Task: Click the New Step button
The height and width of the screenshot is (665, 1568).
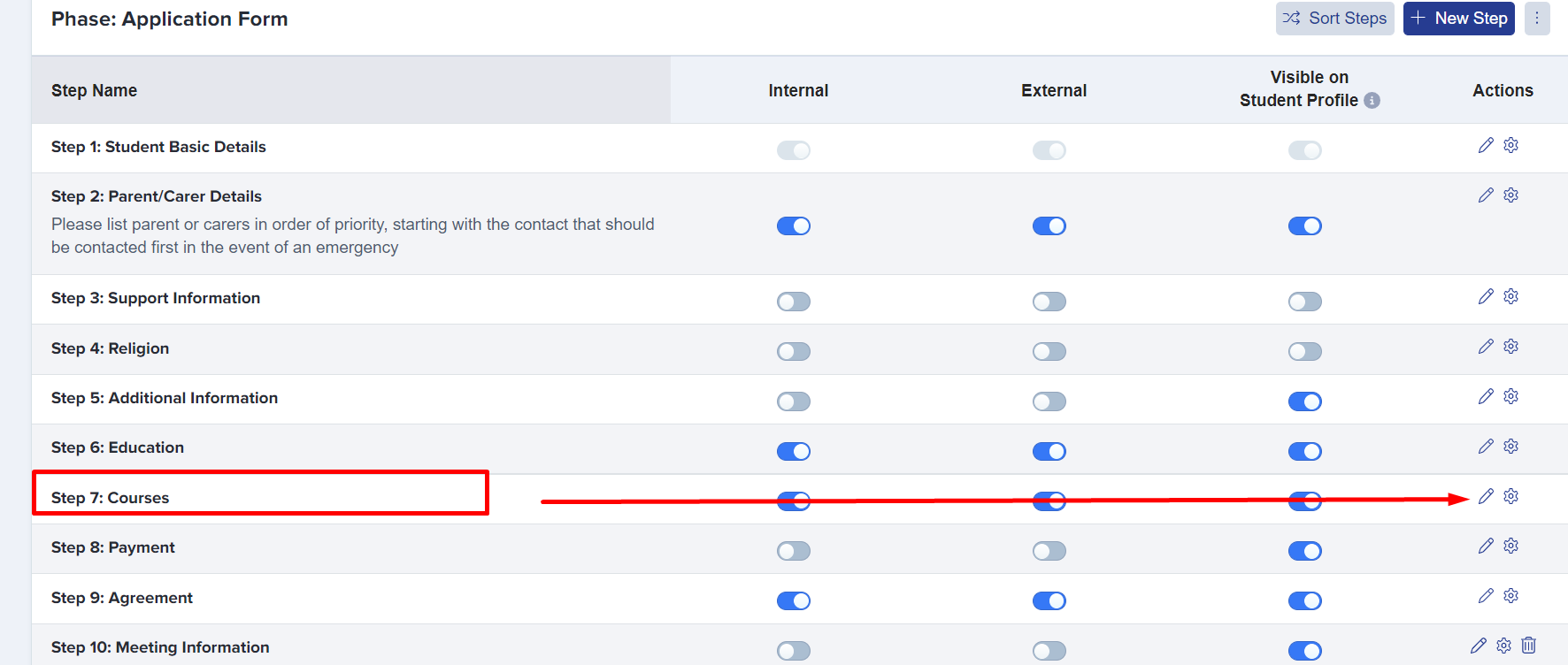Action: [1459, 19]
